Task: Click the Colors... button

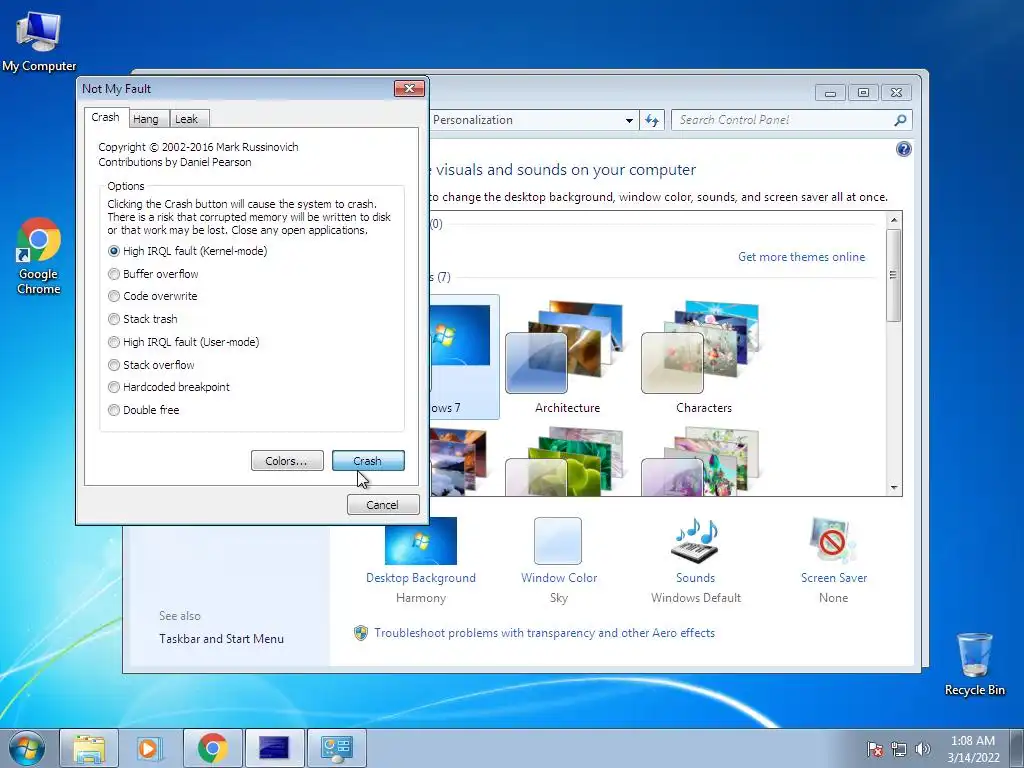Action: tap(287, 460)
